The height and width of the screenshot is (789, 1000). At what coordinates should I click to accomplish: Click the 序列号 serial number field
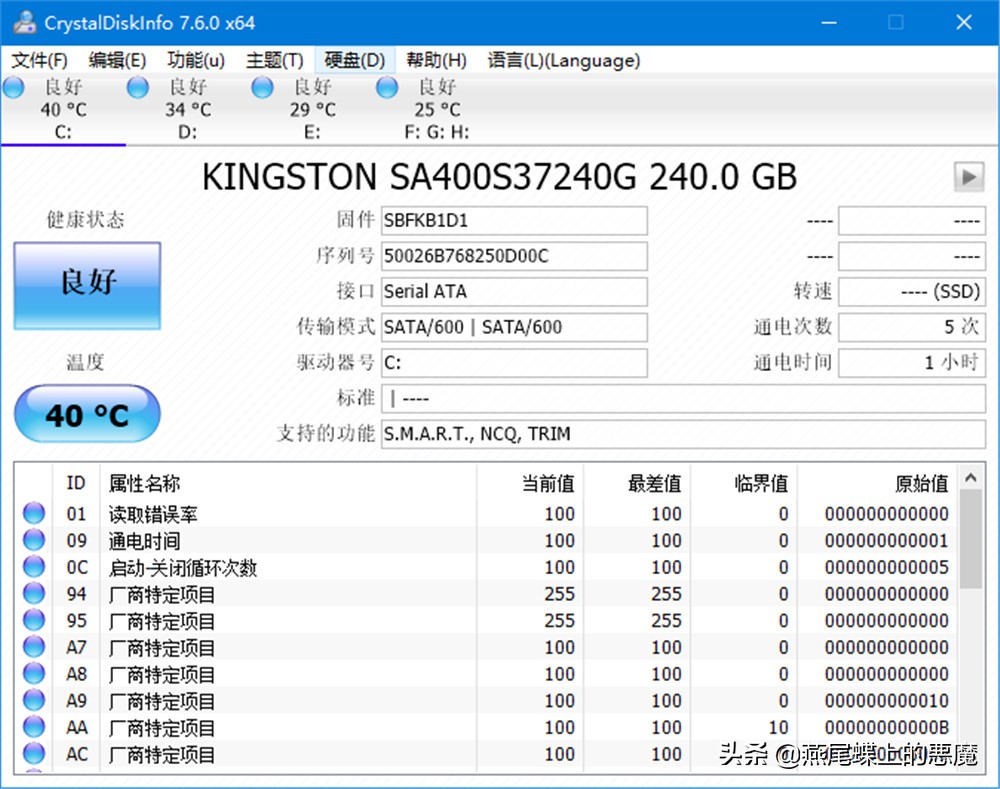(514, 256)
